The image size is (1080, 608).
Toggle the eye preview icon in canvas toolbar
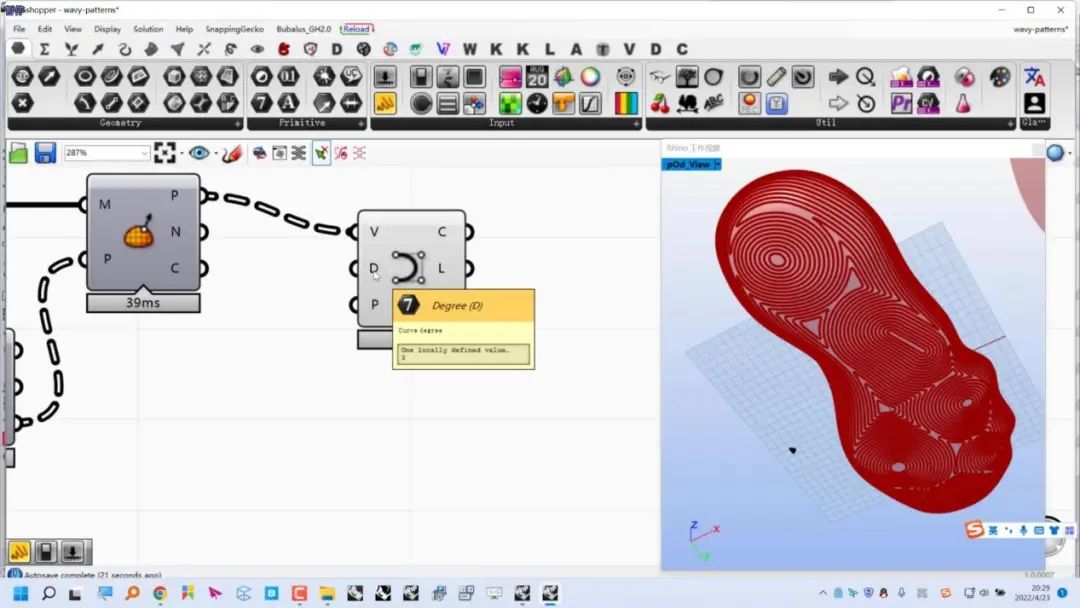pyautogui.click(x=199, y=153)
